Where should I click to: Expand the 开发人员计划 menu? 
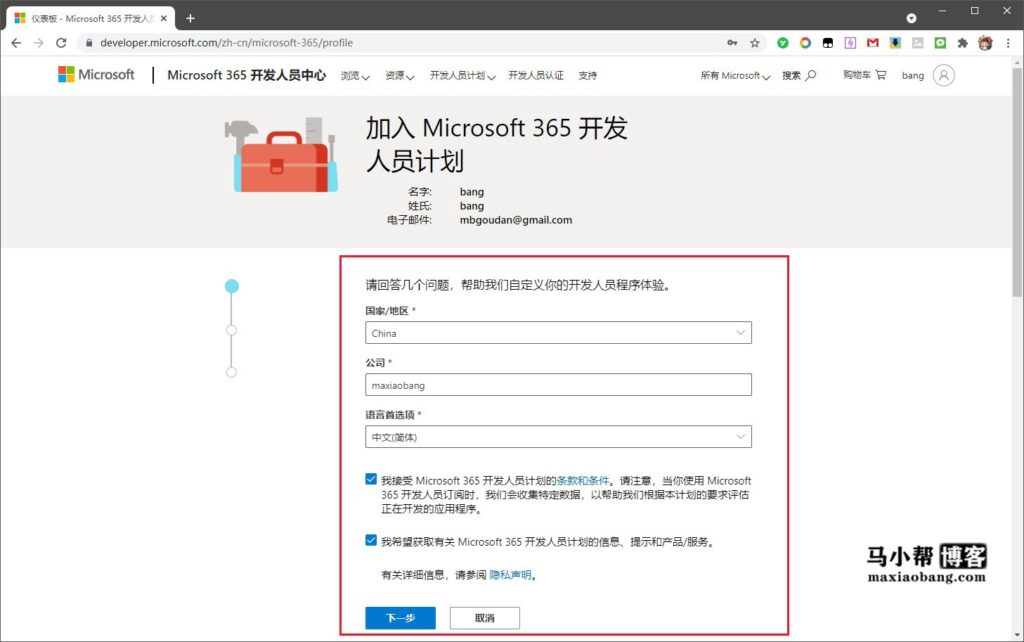462,75
